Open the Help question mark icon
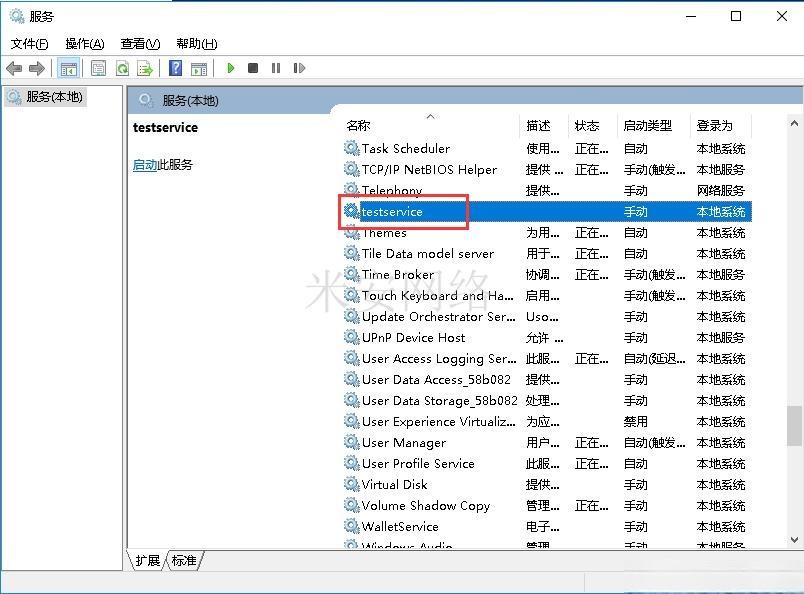This screenshot has height=594, width=804. (x=175, y=68)
